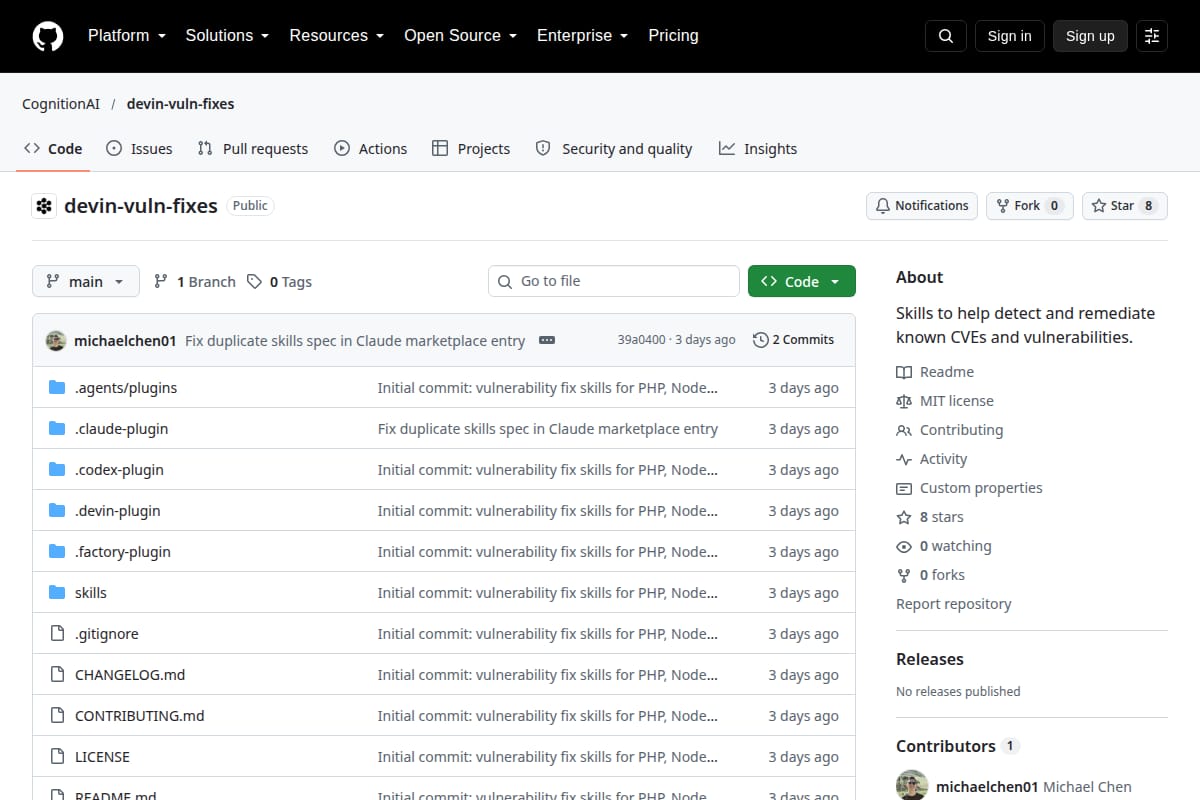Open the commit details ellipsis next to commit message
The image size is (1200, 800).
[547, 340]
